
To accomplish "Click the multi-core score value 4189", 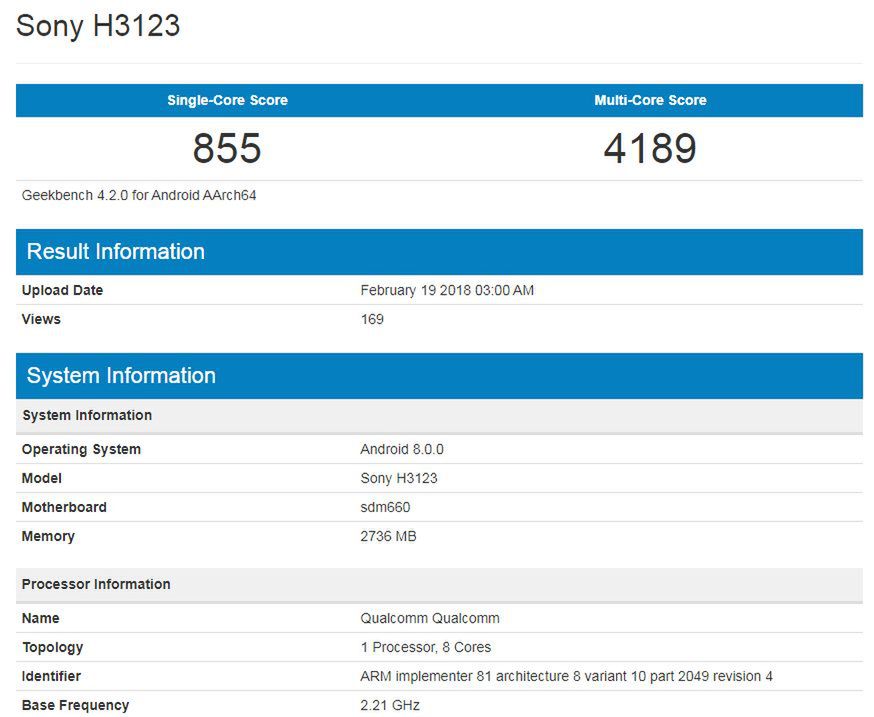I will [650, 148].
